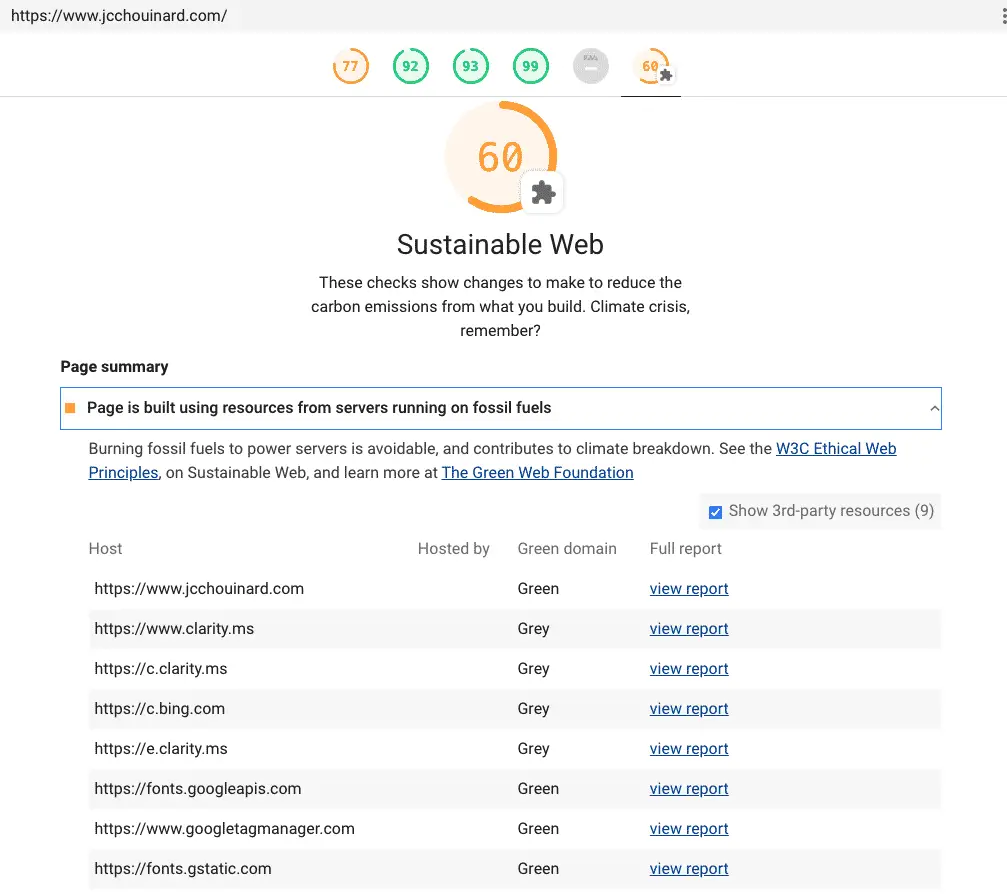View report for www.jcchouinard.com

coord(688,589)
